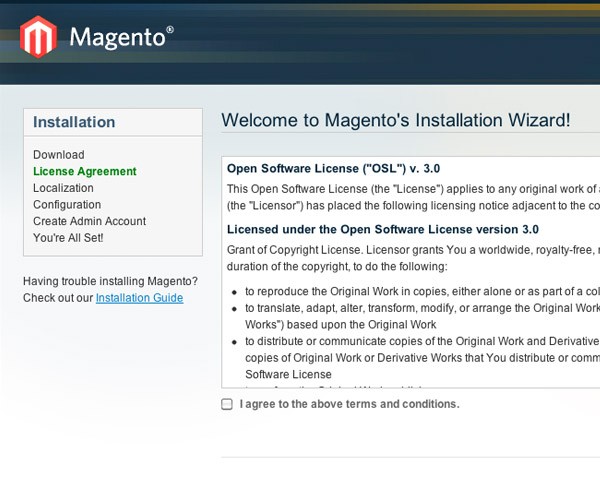Check 'I agree to the above terms' checkbox
Image resolution: width=600 pixels, height=499 pixels.
tap(227, 404)
